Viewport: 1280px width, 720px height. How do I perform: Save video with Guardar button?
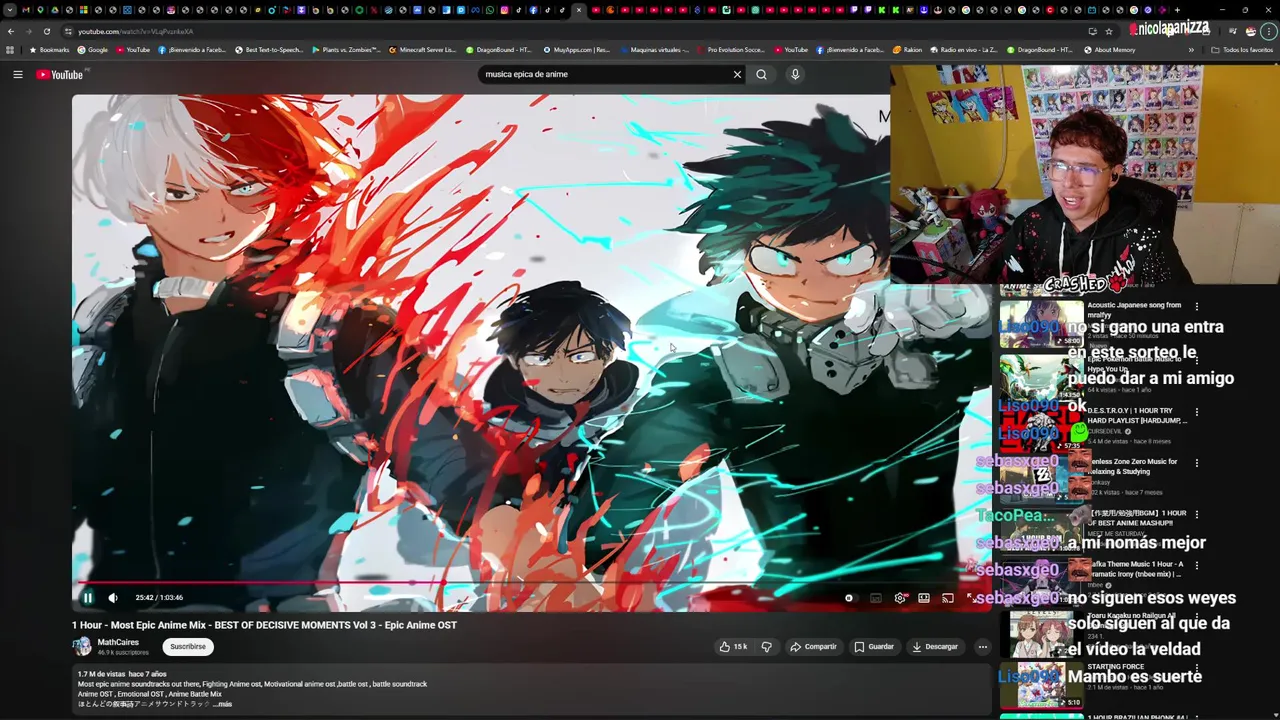[x=874, y=647]
